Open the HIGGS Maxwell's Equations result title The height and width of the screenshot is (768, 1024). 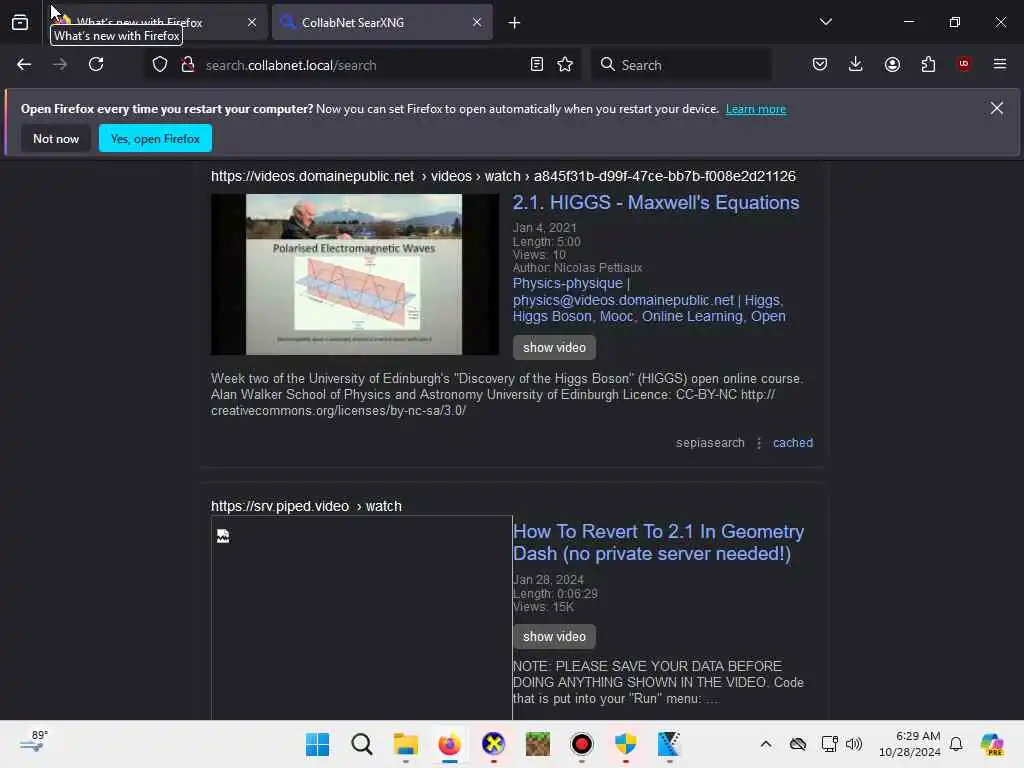656,202
